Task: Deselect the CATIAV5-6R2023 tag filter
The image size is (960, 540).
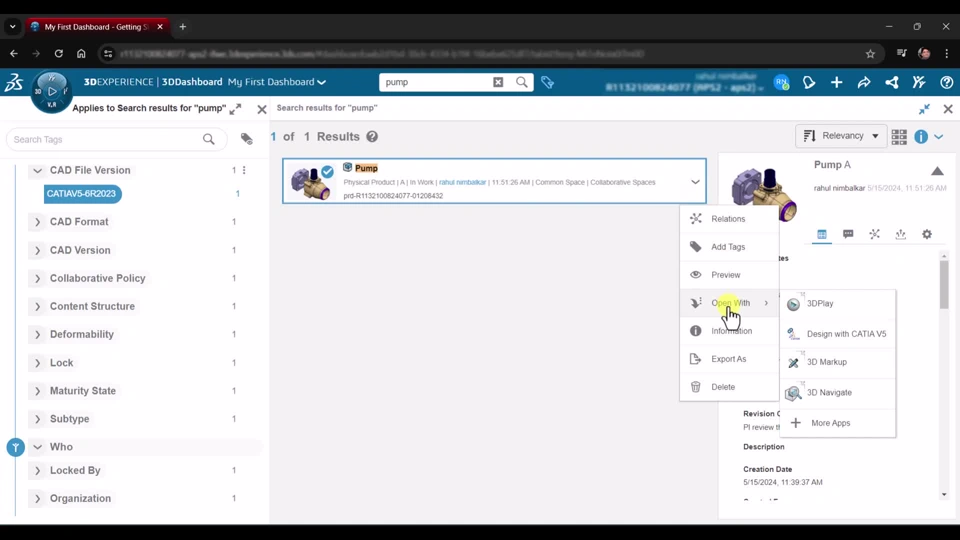Action: point(82,194)
